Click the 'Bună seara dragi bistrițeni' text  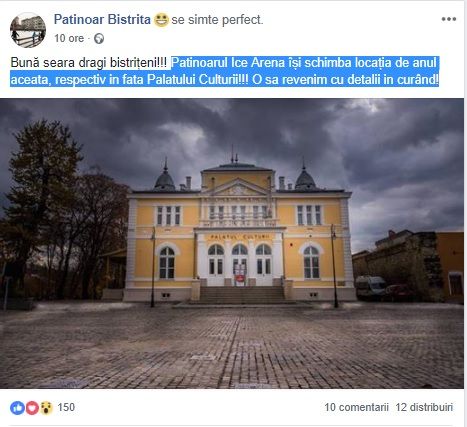[x=89, y=63]
